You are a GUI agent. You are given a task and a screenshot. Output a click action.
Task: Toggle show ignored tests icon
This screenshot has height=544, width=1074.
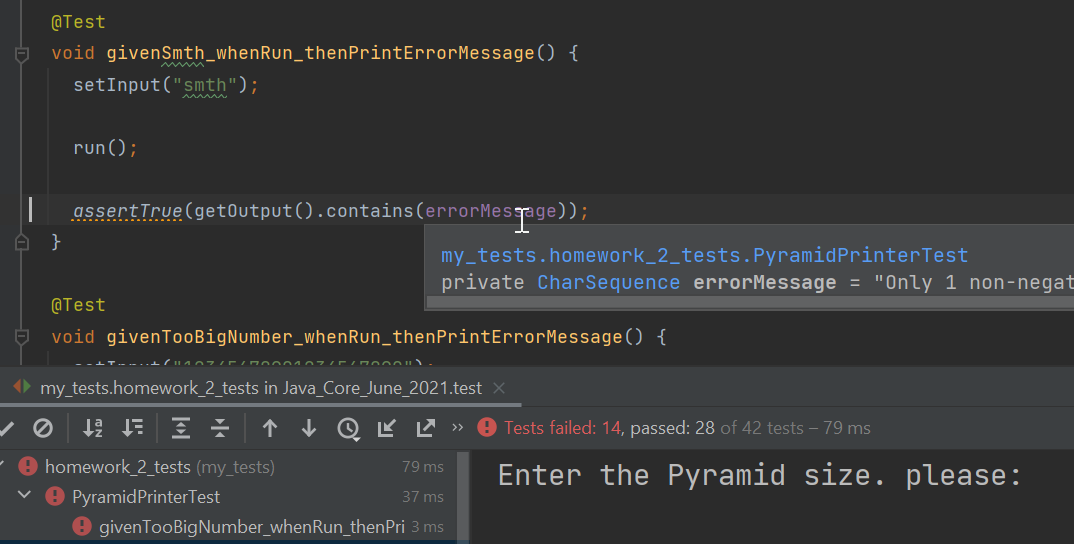pyautogui.click(x=43, y=428)
